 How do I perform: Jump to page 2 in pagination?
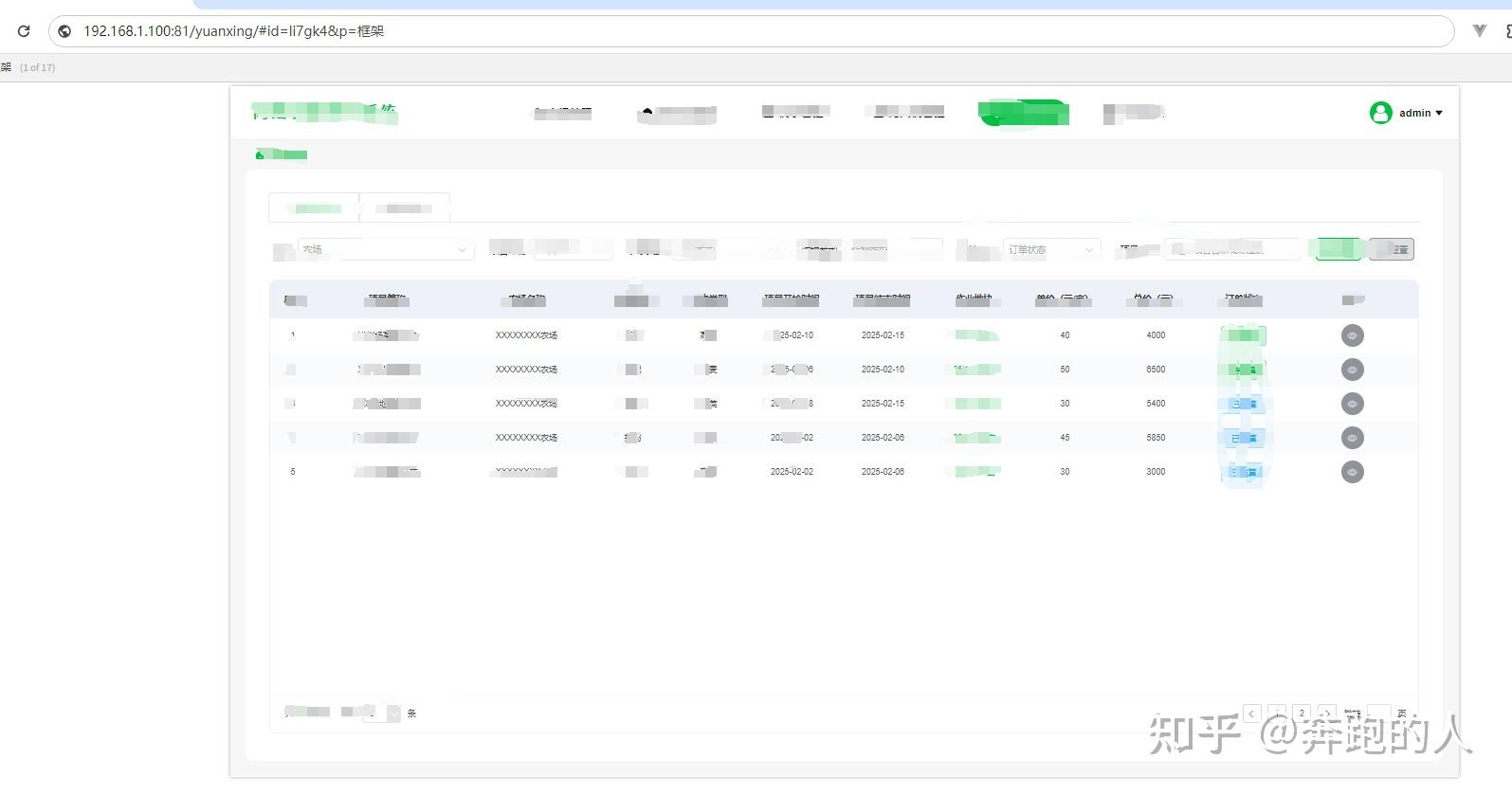[x=1302, y=714]
